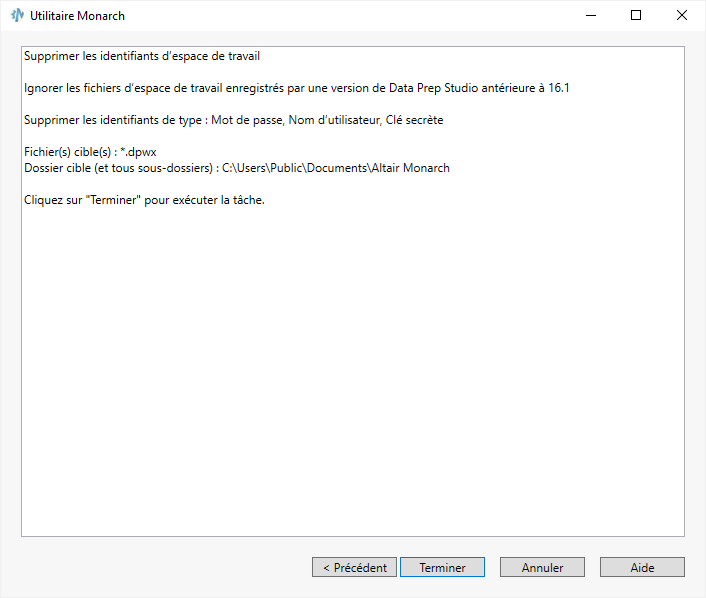Viewport: 706px width, 598px height.
Task: Click the Dossier cible path line
Action: [237, 168]
